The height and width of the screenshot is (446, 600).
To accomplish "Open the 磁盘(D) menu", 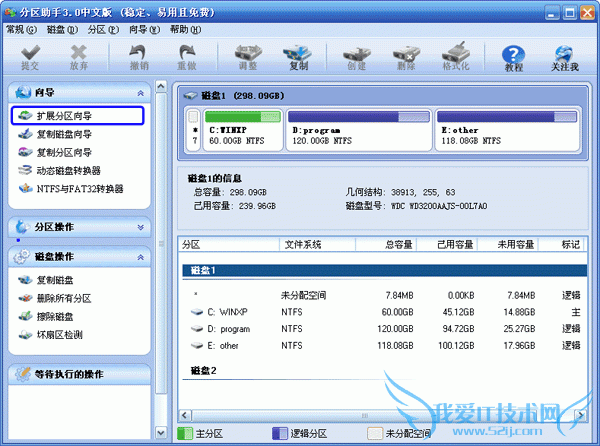I will [x=62, y=29].
